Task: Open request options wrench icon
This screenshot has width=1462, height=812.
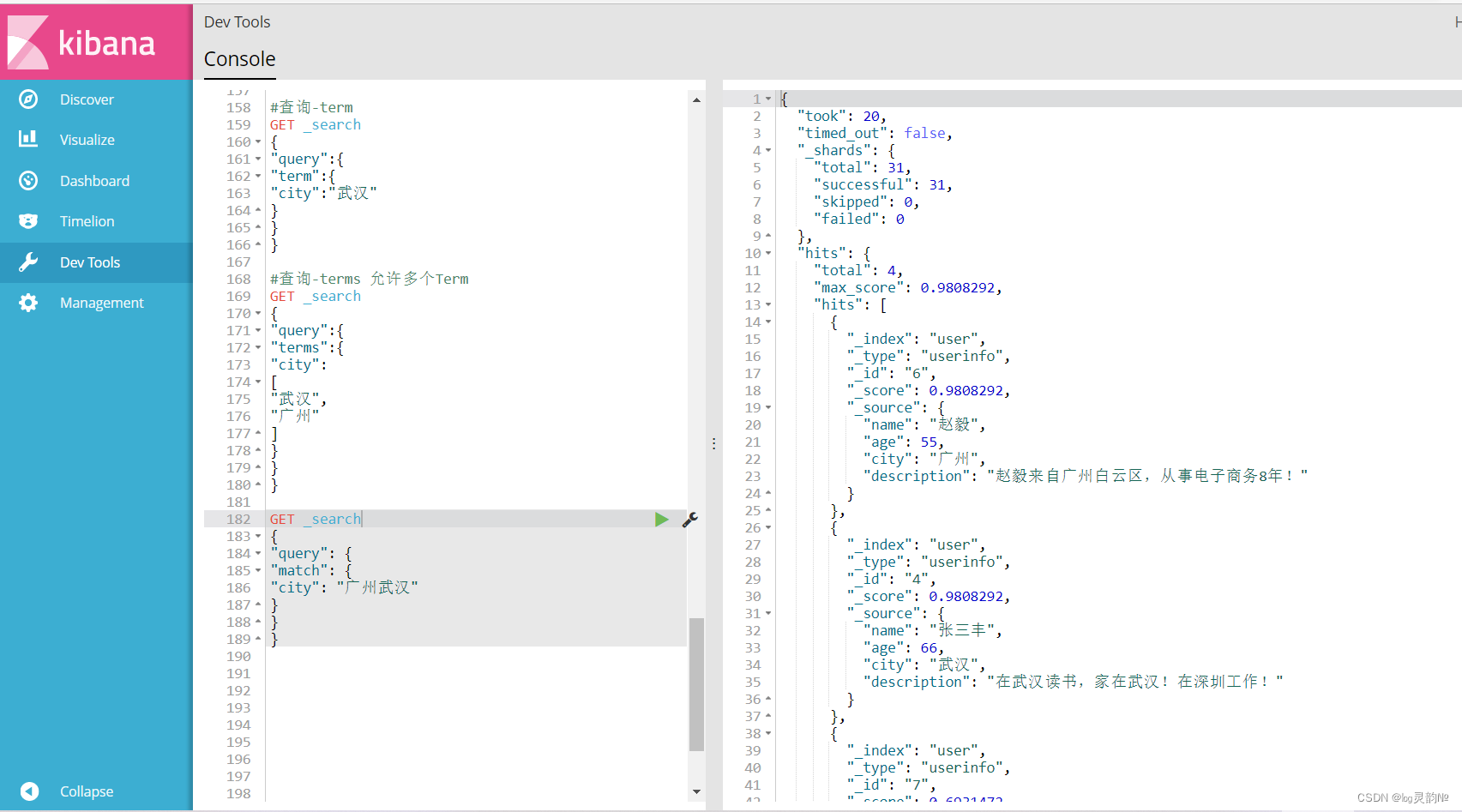Action: pyautogui.click(x=689, y=519)
